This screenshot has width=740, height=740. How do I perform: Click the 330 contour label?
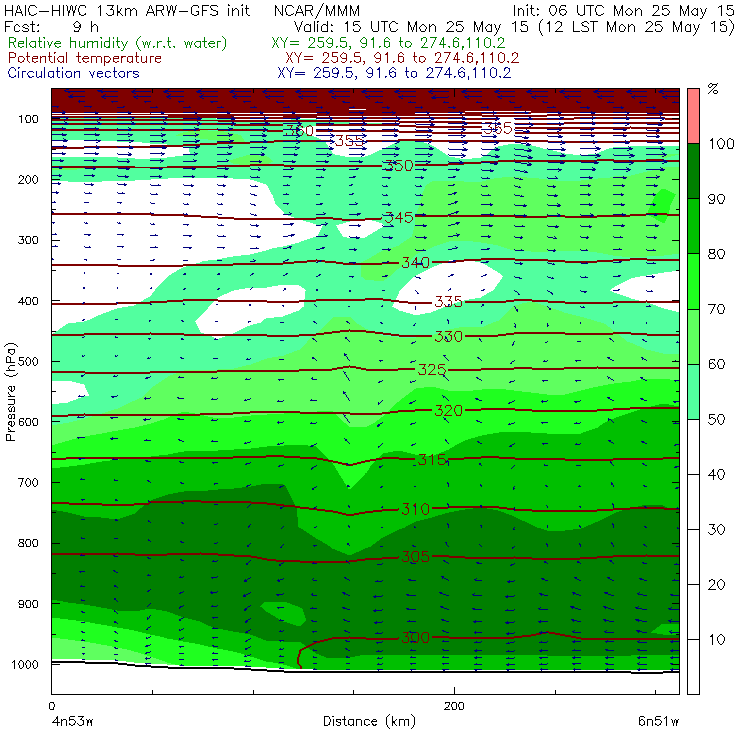(448, 336)
